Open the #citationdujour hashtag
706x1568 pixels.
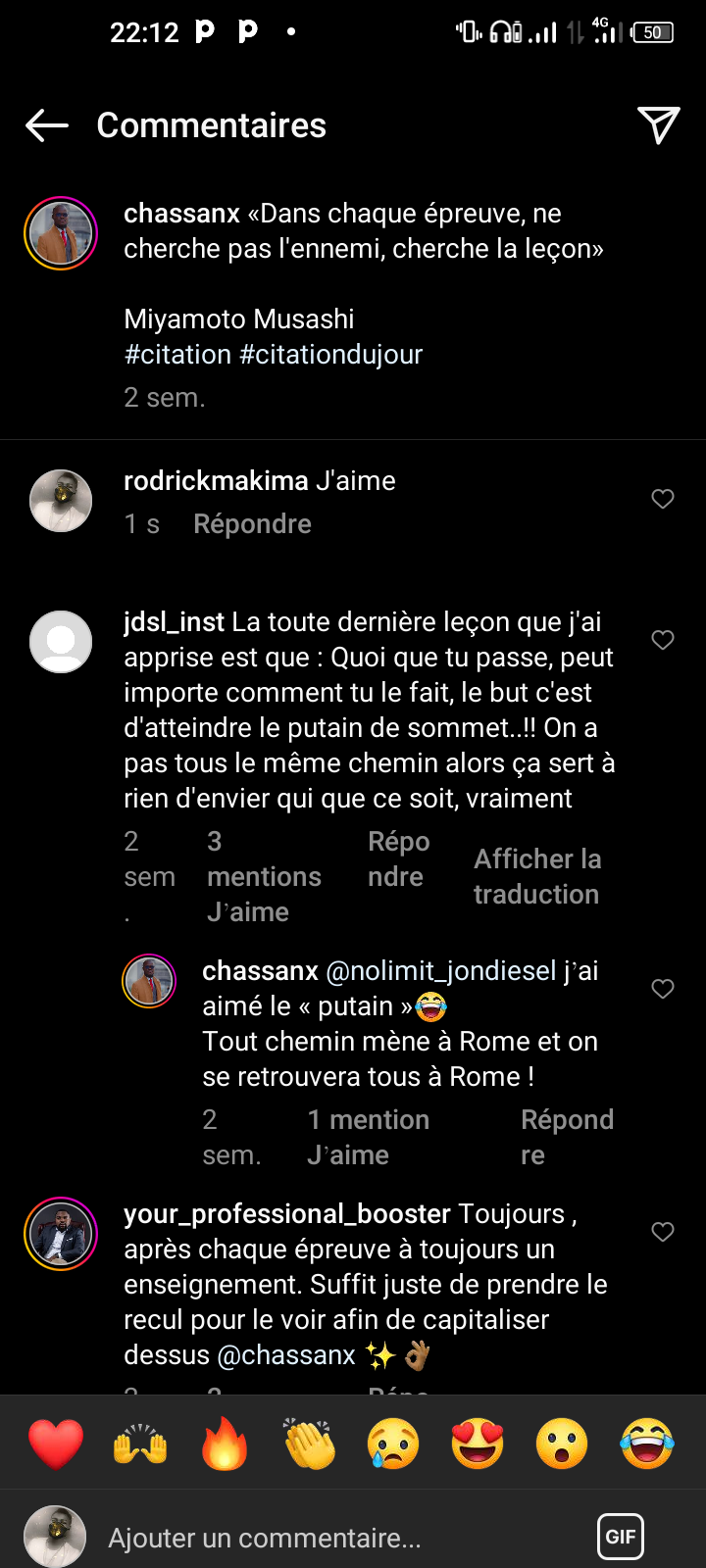click(330, 355)
